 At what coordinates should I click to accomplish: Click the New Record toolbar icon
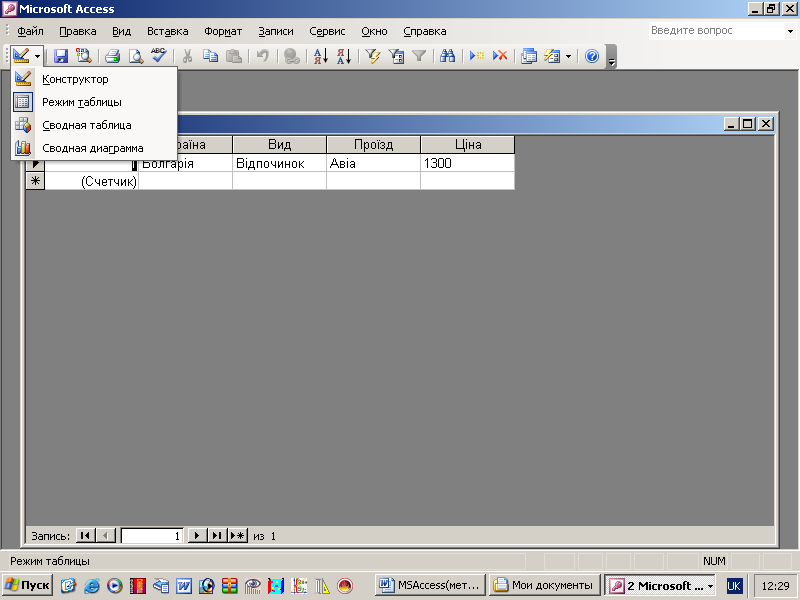click(477, 56)
